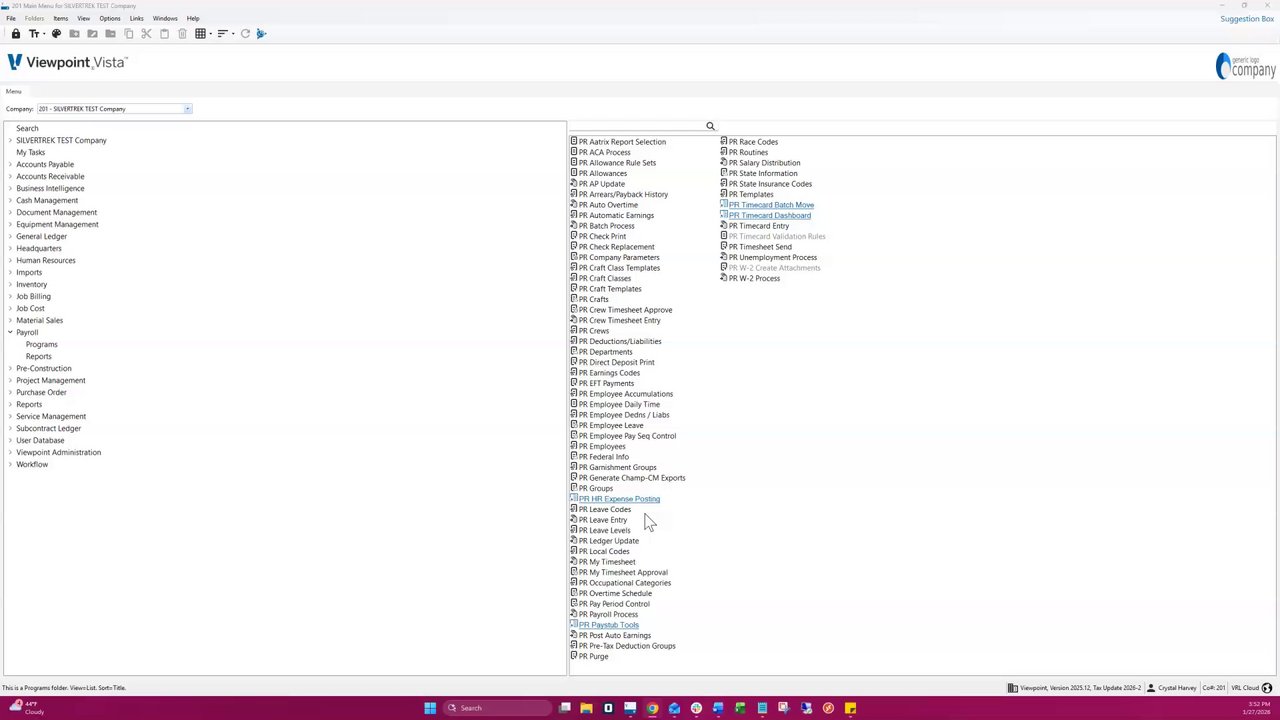Click the blue bird icon in toolbar

click(x=261, y=34)
